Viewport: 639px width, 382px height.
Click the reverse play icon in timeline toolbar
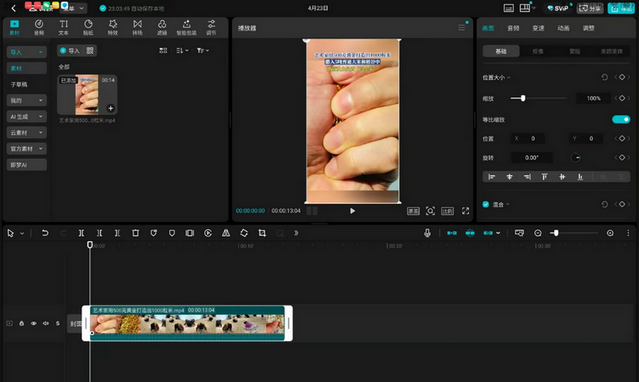click(208, 233)
